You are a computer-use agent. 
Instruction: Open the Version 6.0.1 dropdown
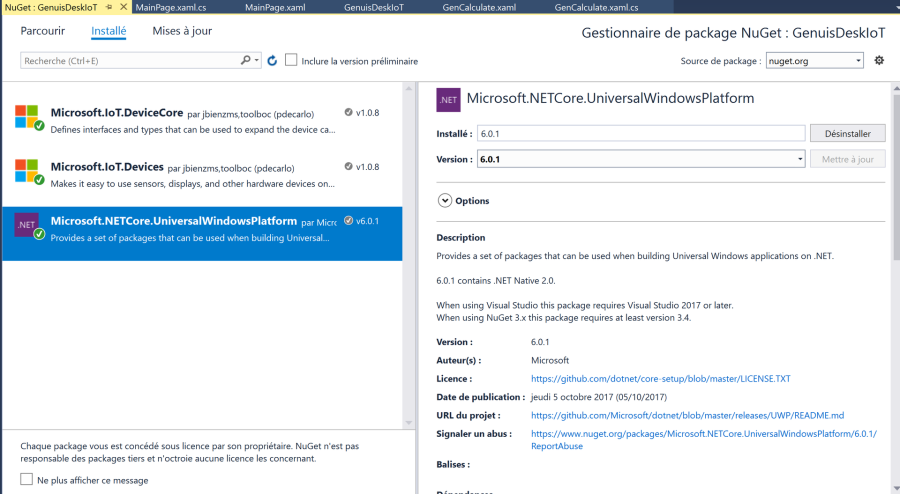pyautogui.click(x=641, y=159)
